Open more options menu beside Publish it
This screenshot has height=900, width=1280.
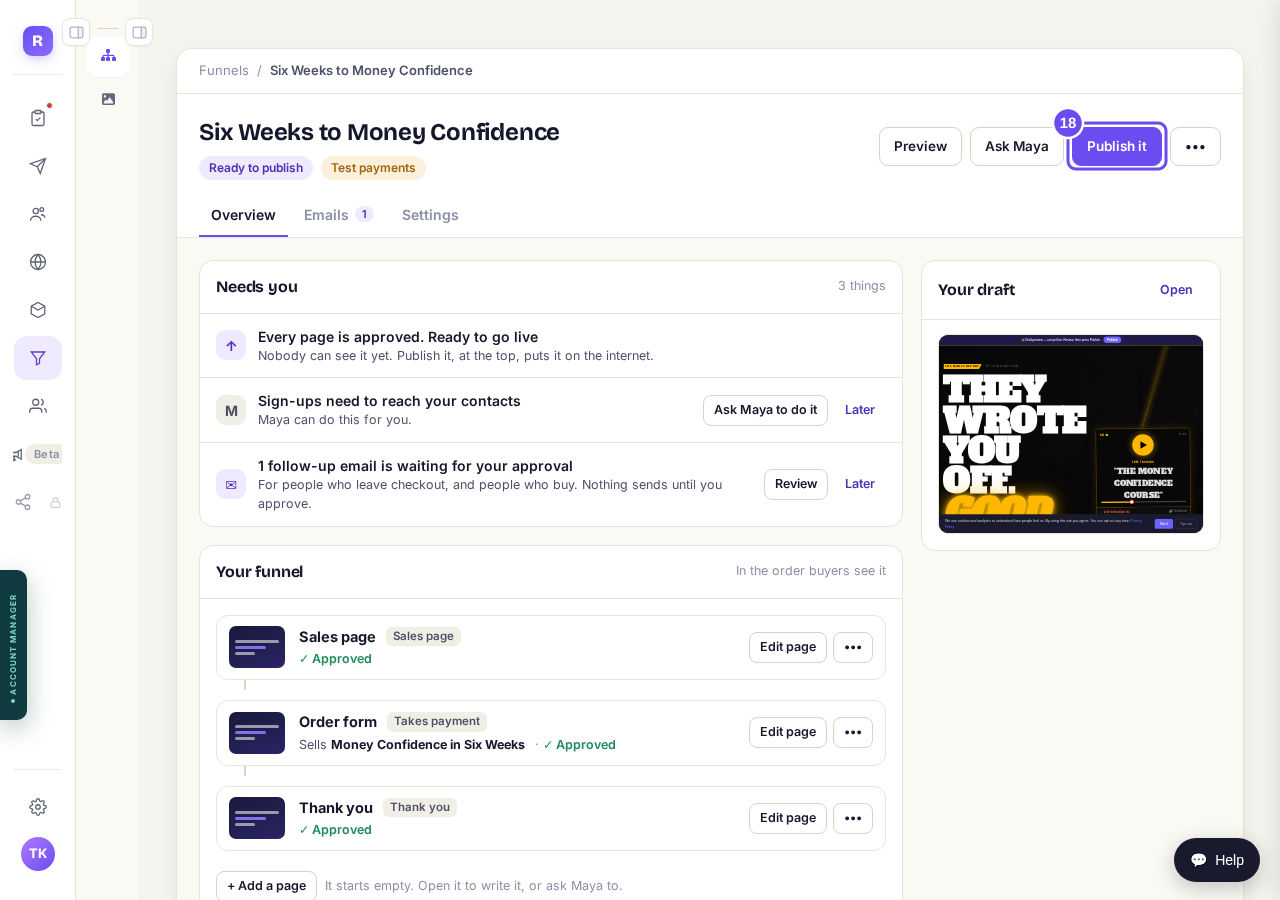point(1195,147)
